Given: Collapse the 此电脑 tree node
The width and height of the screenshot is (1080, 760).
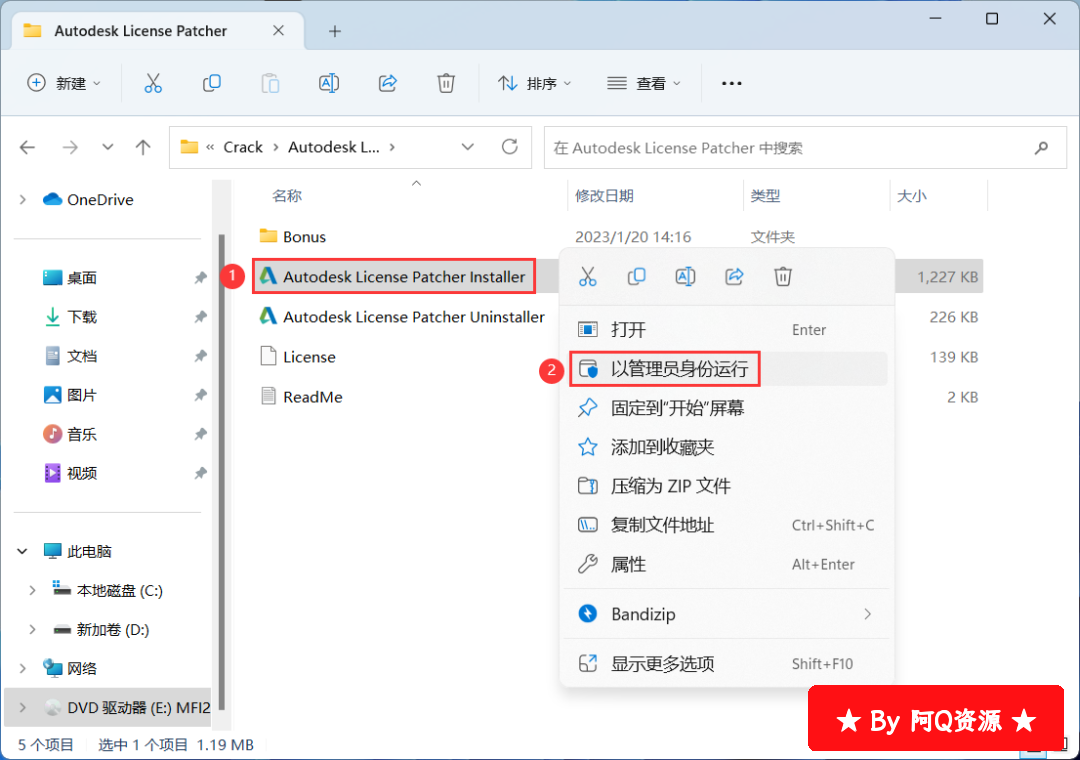Looking at the screenshot, I should (23, 551).
